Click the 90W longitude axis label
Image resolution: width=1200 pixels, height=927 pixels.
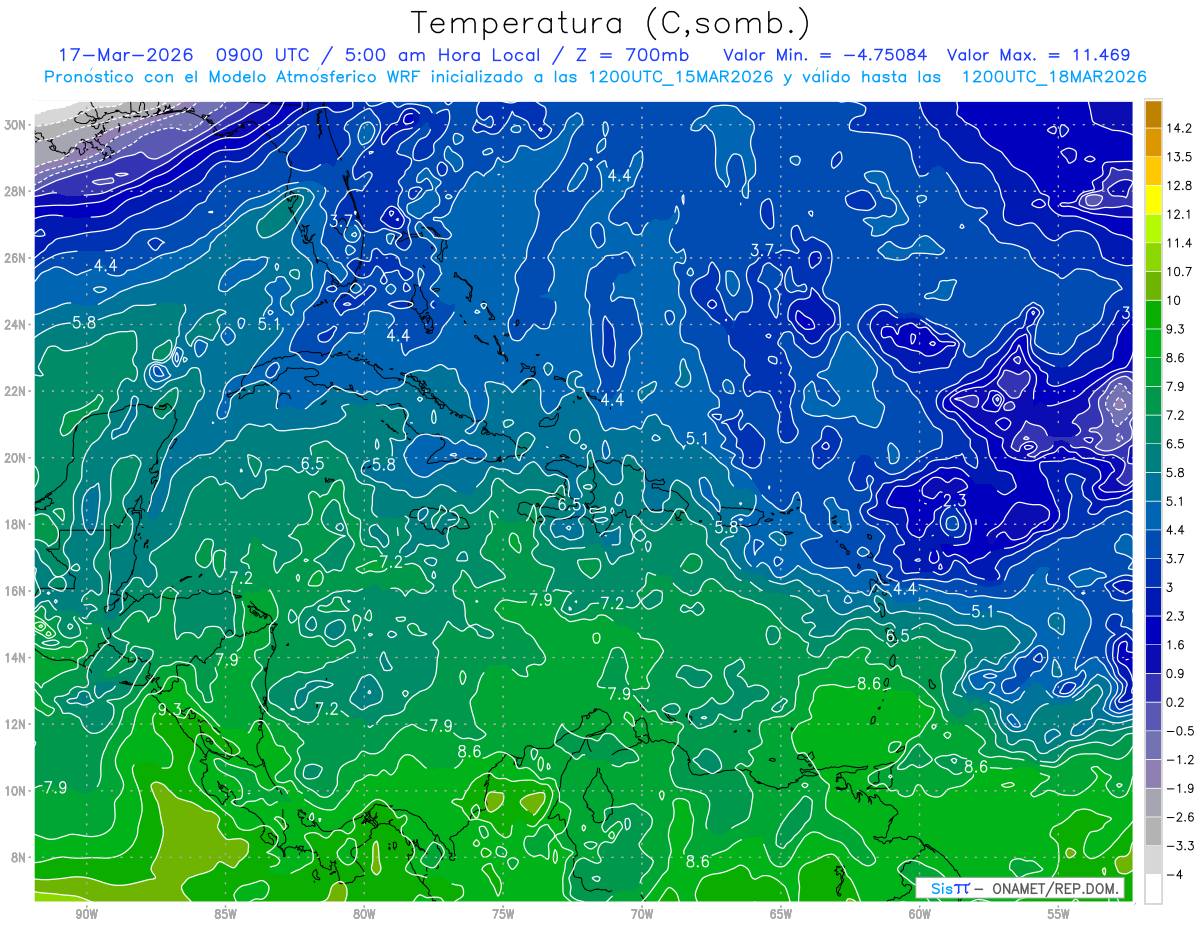point(86,914)
